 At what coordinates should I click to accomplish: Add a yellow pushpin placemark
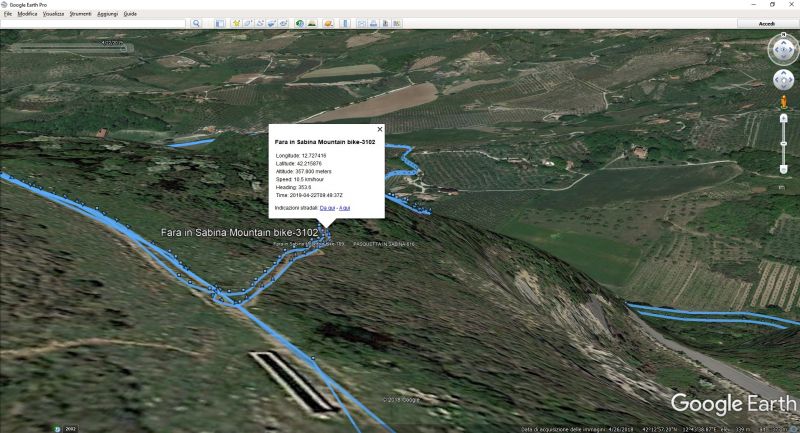click(x=236, y=23)
